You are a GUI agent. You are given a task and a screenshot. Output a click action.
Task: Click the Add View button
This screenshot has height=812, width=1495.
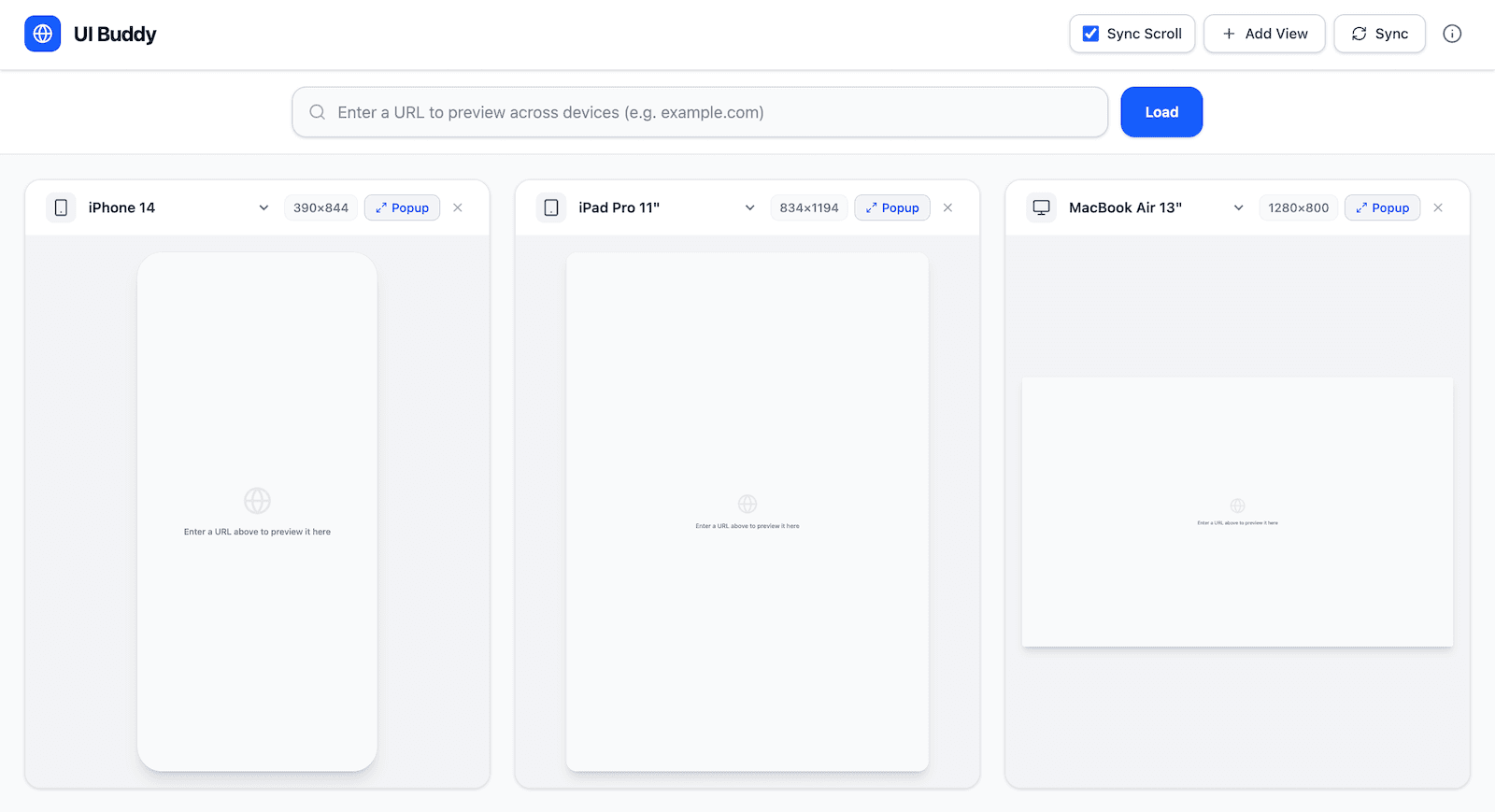[x=1264, y=34]
